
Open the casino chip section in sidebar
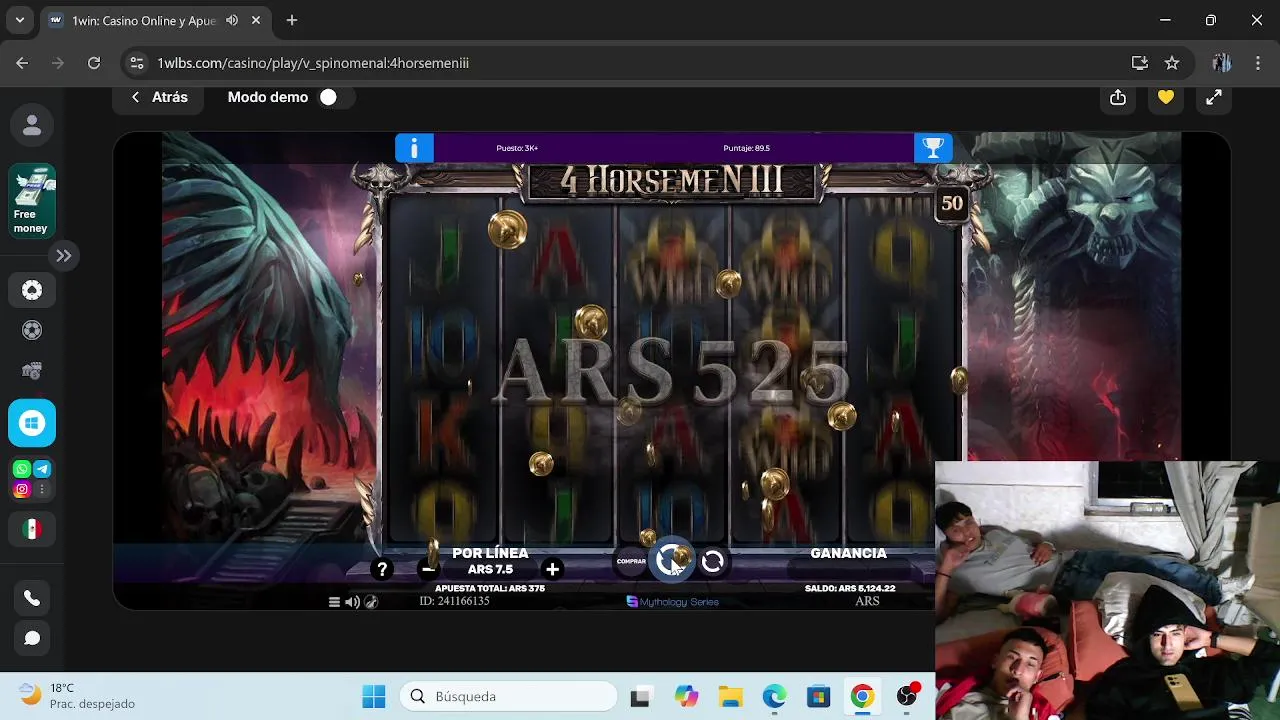point(32,290)
